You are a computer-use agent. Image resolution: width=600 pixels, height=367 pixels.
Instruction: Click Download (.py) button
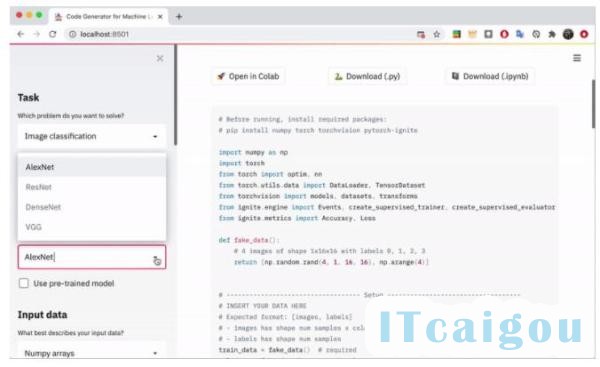click(x=367, y=76)
